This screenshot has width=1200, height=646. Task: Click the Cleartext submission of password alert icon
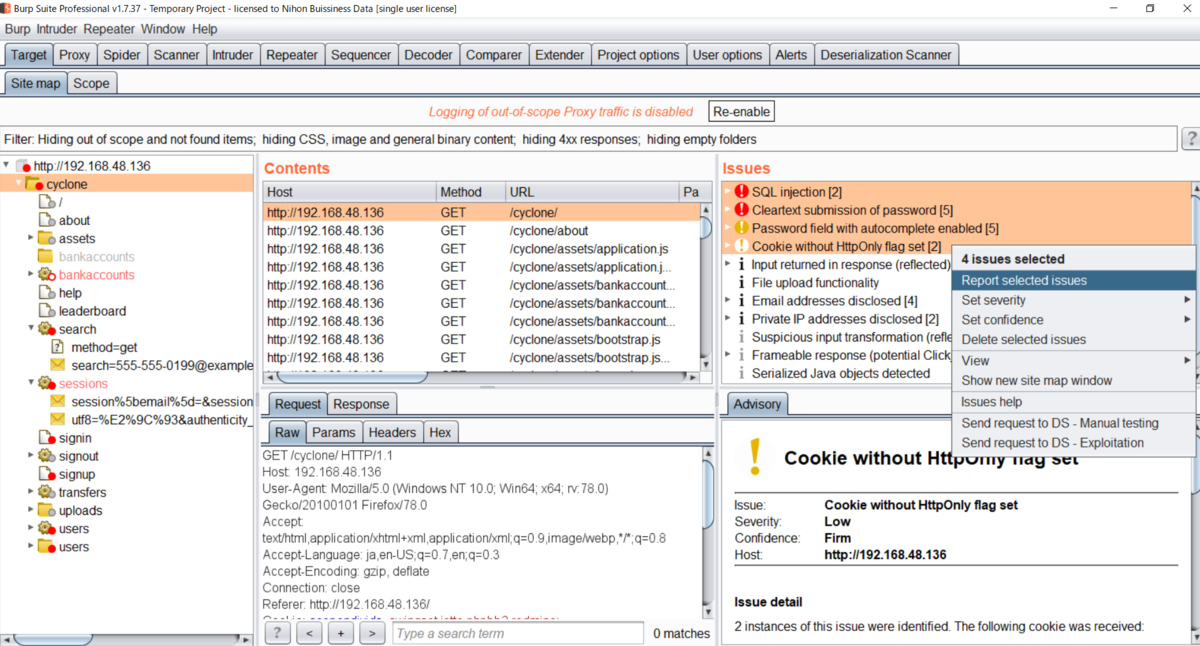coord(741,210)
